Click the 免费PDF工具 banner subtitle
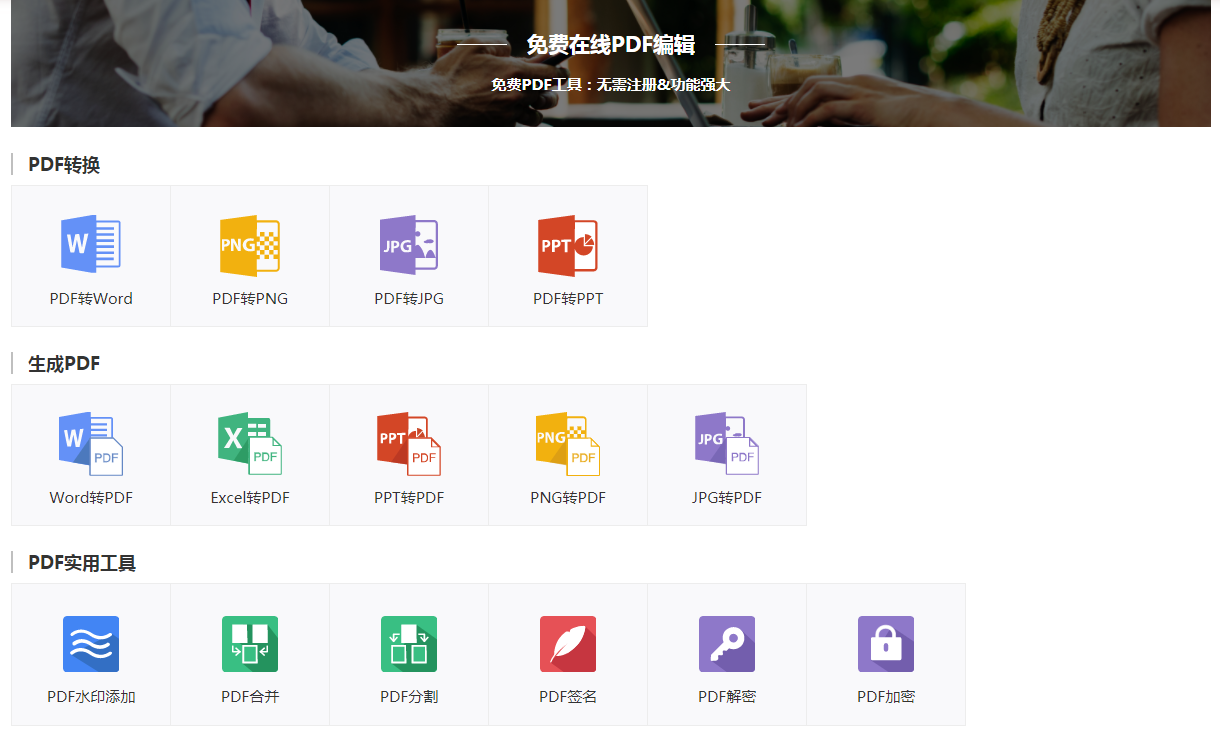Screen dimensions: 1220x734 click(610, 85)
